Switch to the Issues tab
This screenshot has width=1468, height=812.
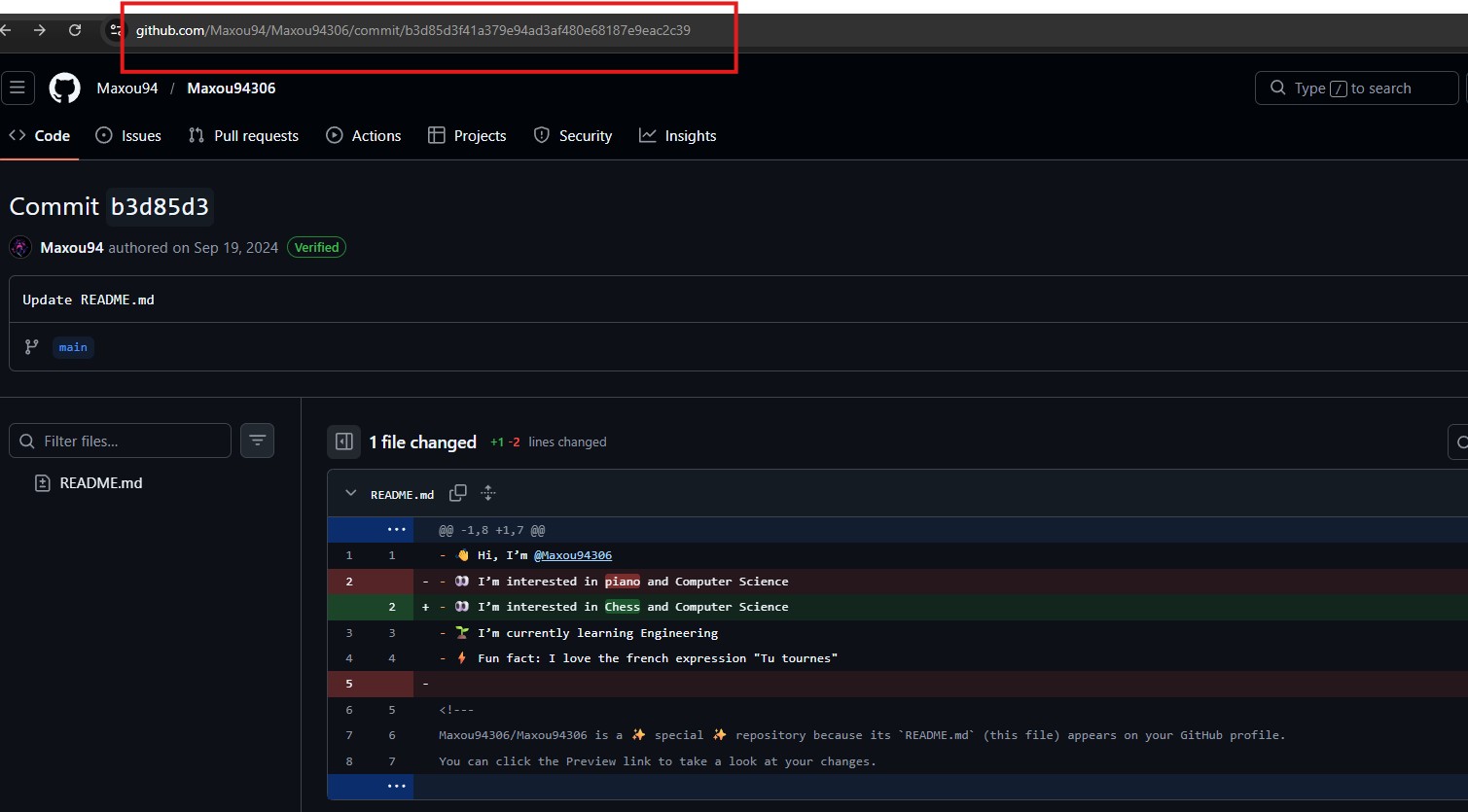(x=128, y=136)
